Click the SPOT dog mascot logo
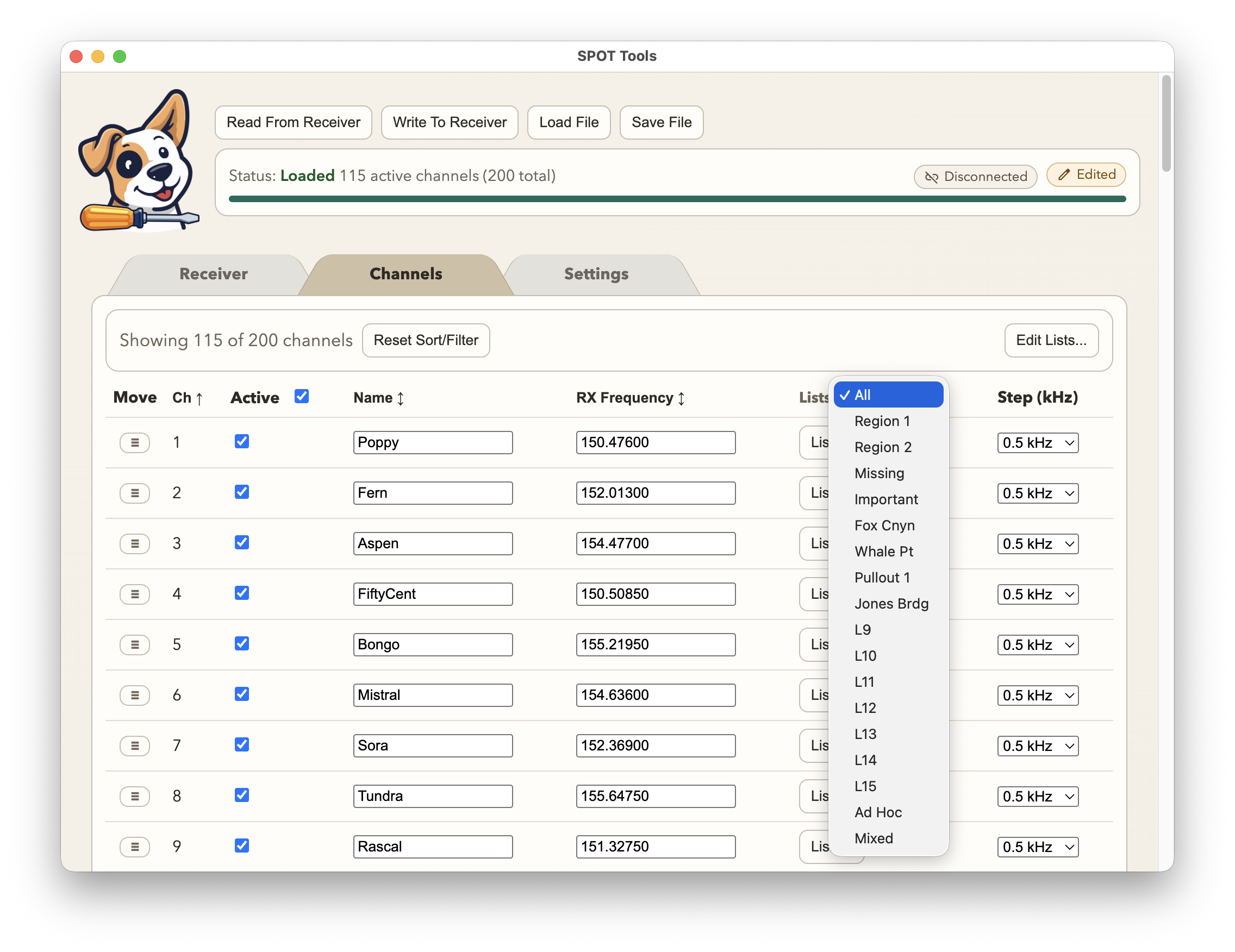The height and width of the screenshot is (952, 1235). click(x=139, y=161)
